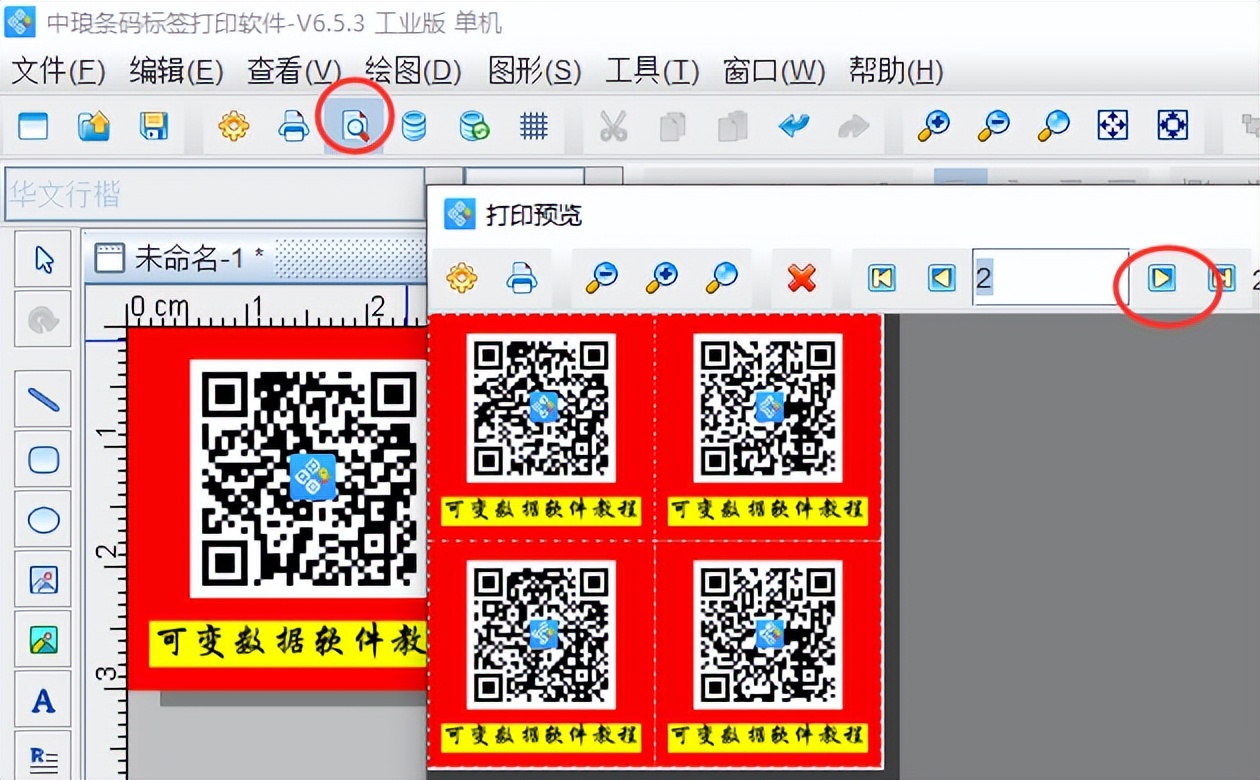Select the insert image tool with blue frame
Image resolution: width=1260 pixels, height=780 pixels.
(x=43, y=579)
